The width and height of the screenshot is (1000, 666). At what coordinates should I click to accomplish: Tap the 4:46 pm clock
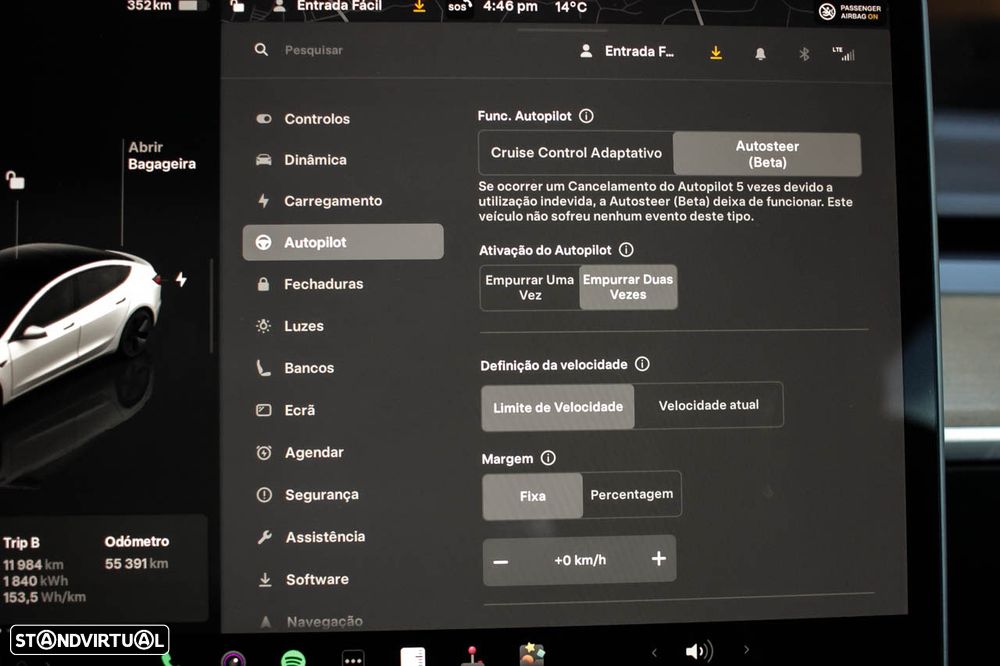510,7
